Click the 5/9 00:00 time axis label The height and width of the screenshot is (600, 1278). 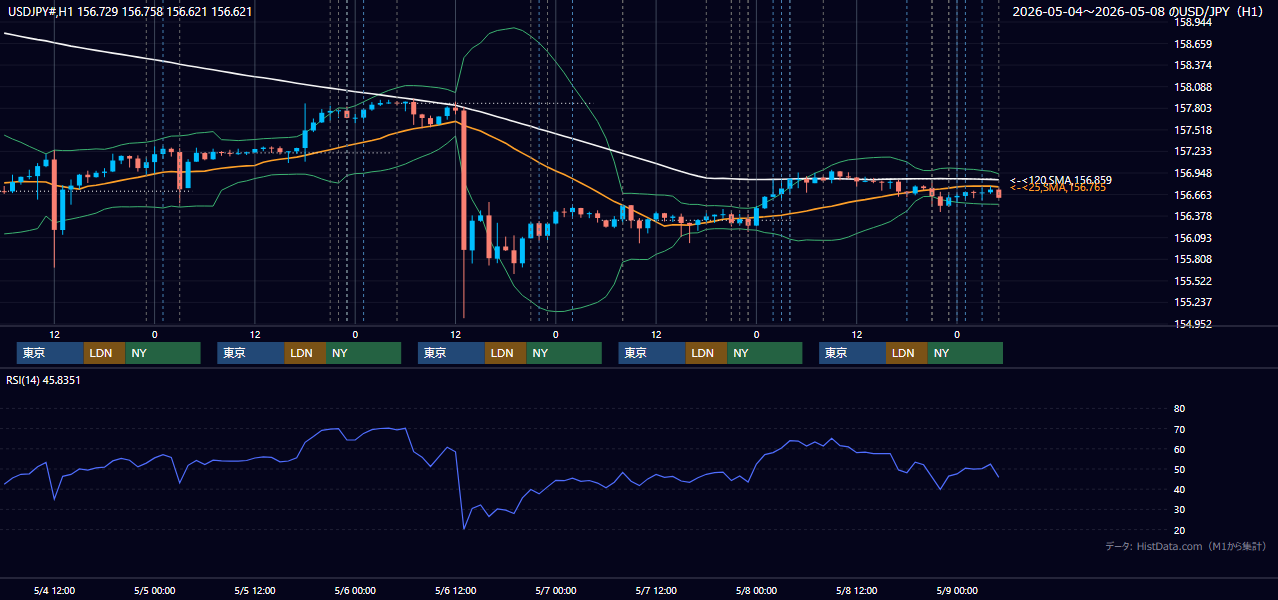[x=956, y=590]
